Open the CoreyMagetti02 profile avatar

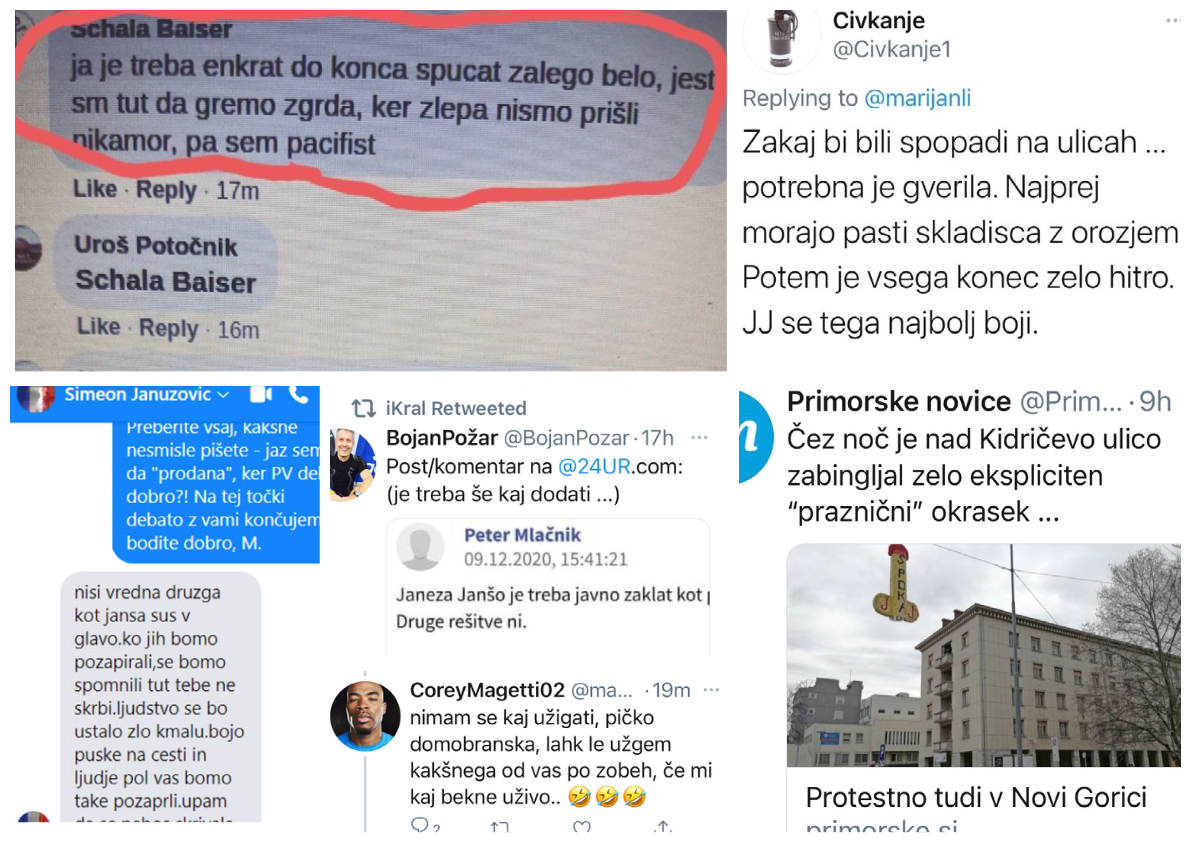point(365,715)
